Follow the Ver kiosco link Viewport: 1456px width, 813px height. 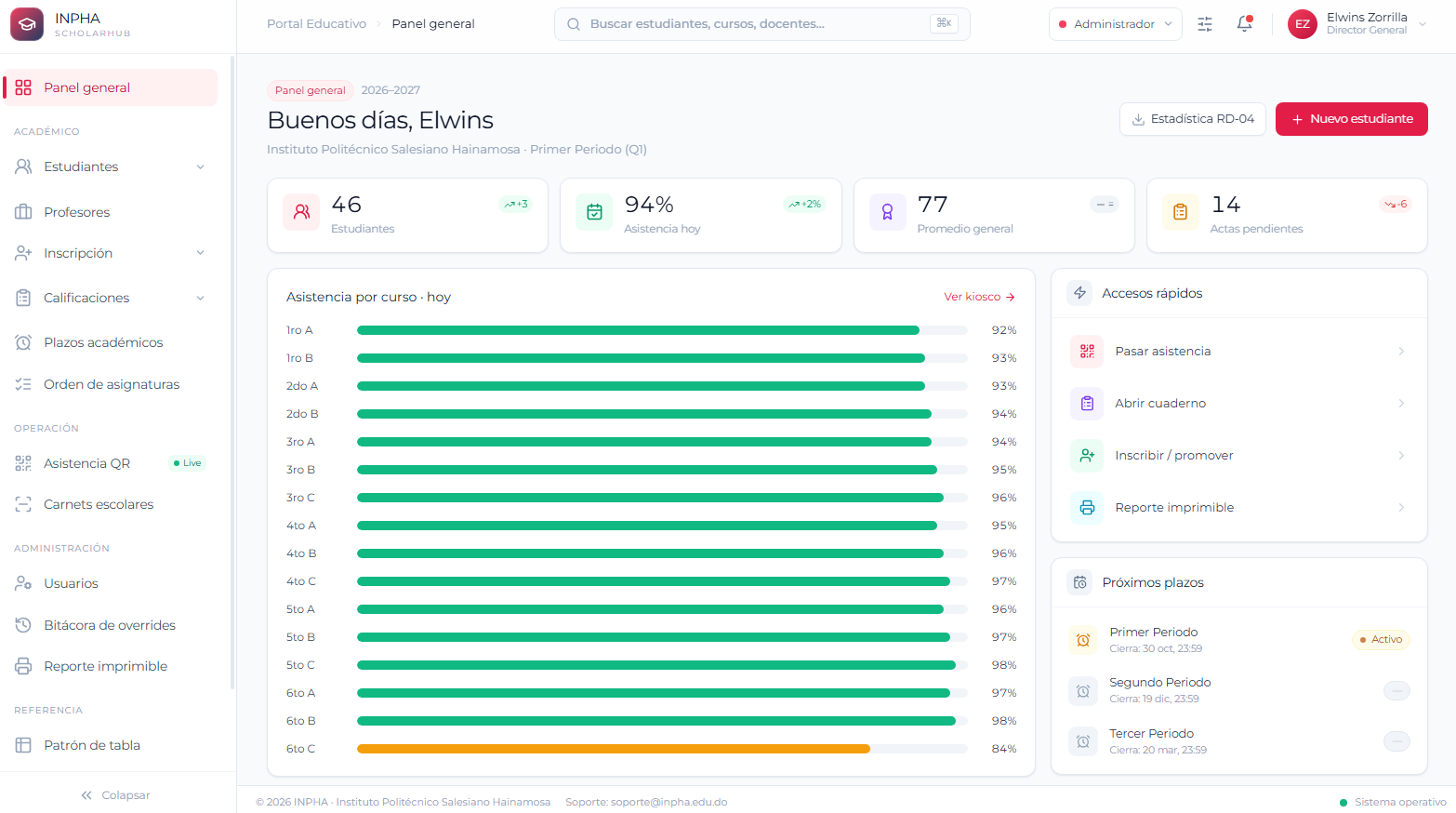[979, 297]
